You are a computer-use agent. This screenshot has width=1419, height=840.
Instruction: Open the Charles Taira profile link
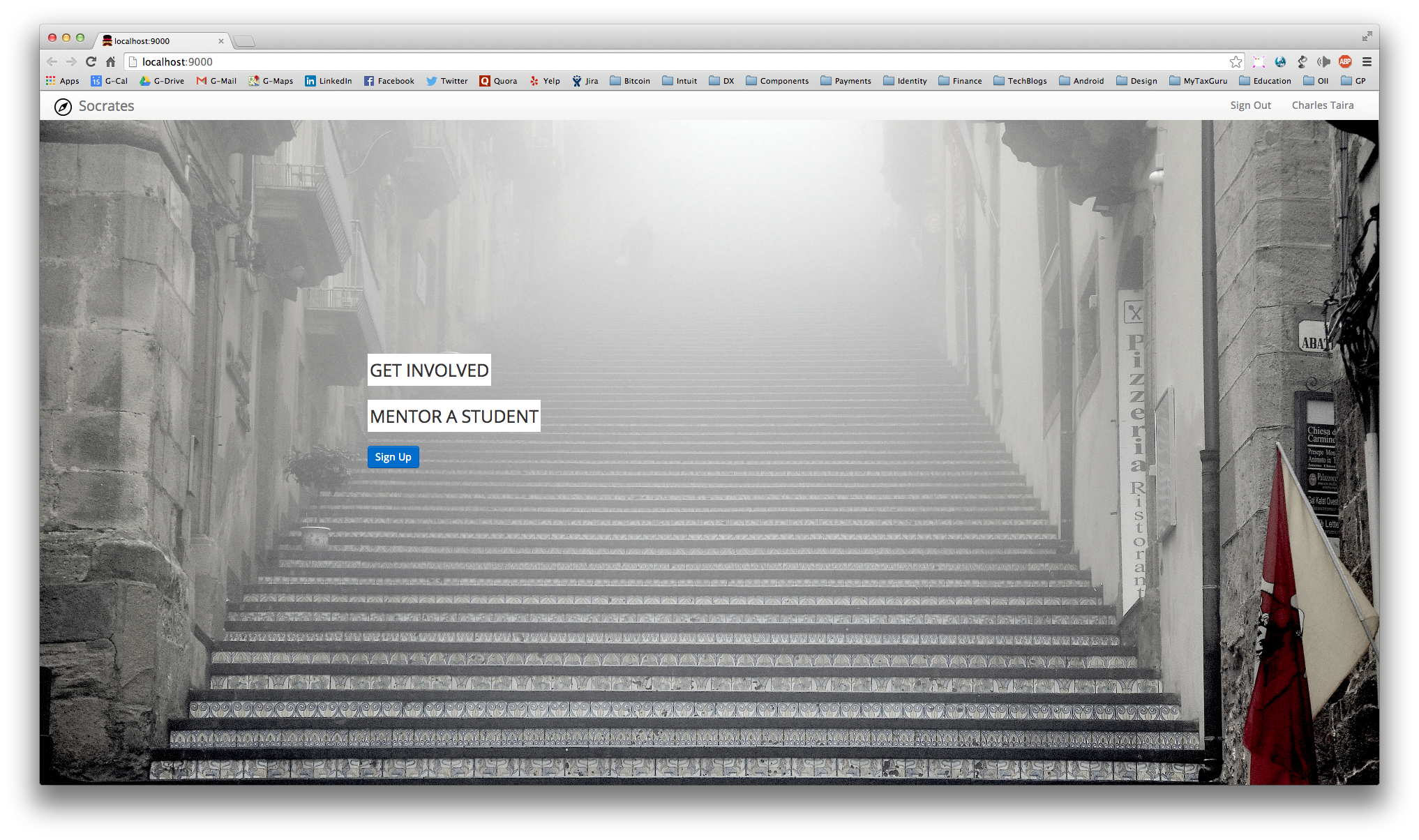point(1322,105)
